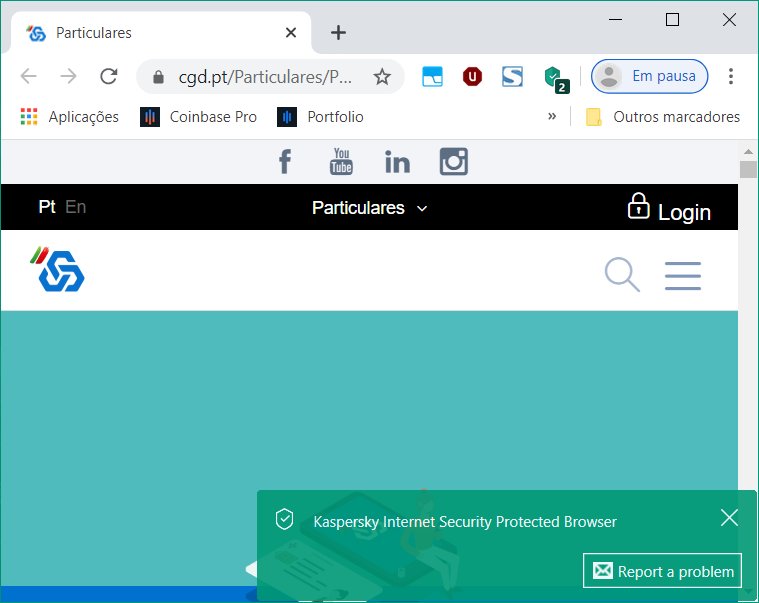Show hidden bookmarks with double chevron
The height and width of the screenshot is (603, 759).
pos(552,116)
